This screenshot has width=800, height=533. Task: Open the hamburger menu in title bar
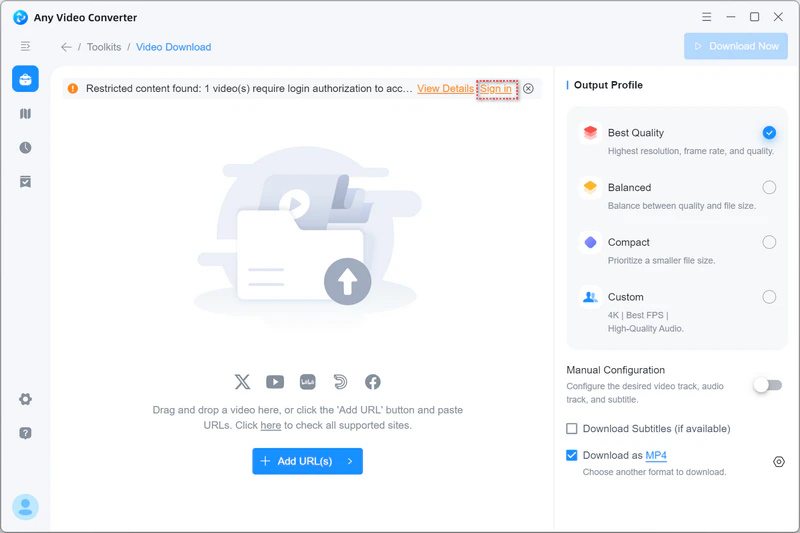[x=707, y=17]
